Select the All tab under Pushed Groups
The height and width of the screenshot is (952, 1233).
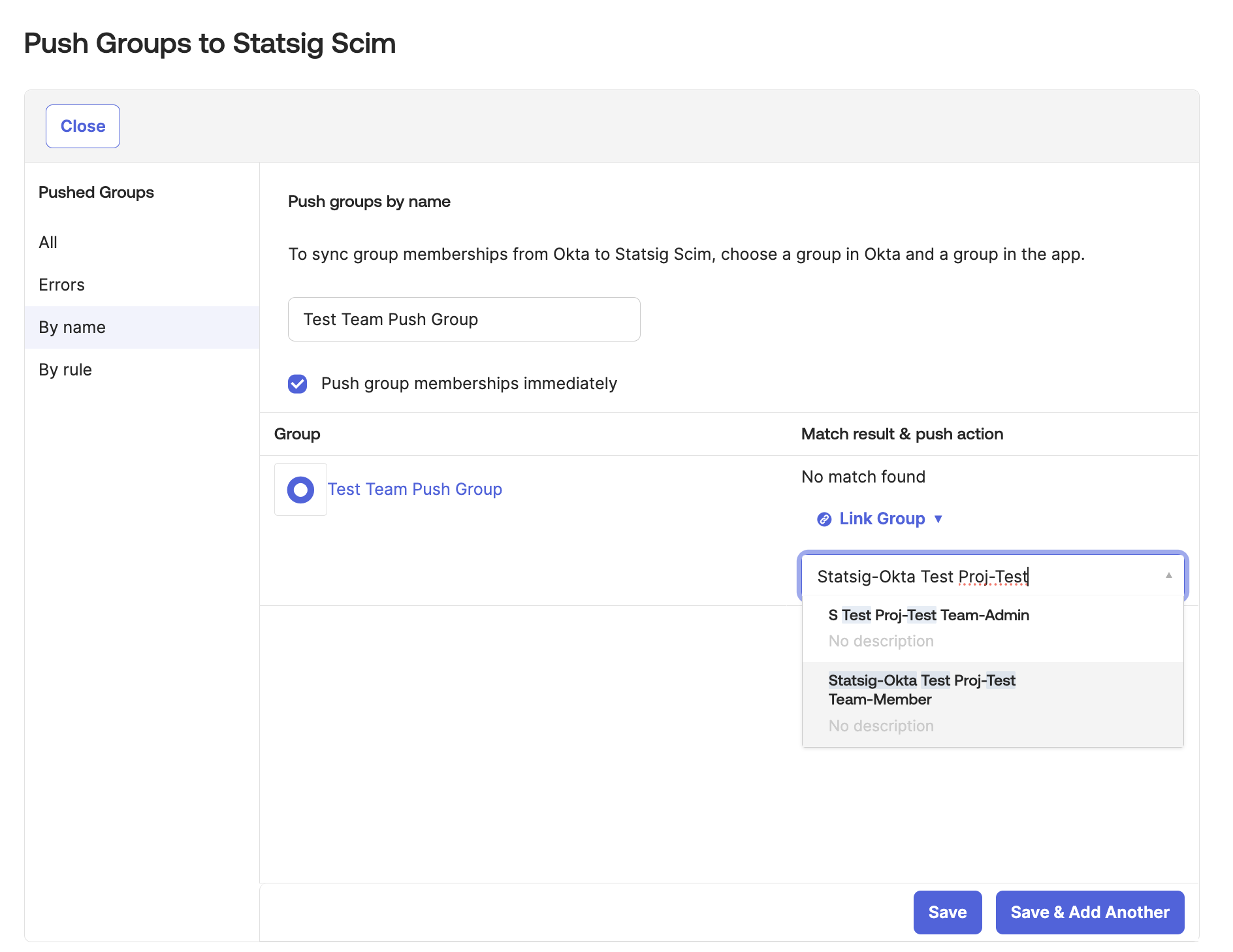point(48,242)
